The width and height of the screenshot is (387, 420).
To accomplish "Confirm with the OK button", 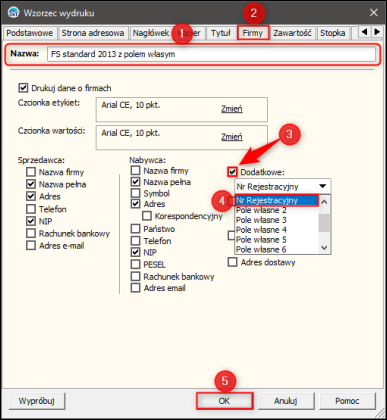I will [224, 401].
